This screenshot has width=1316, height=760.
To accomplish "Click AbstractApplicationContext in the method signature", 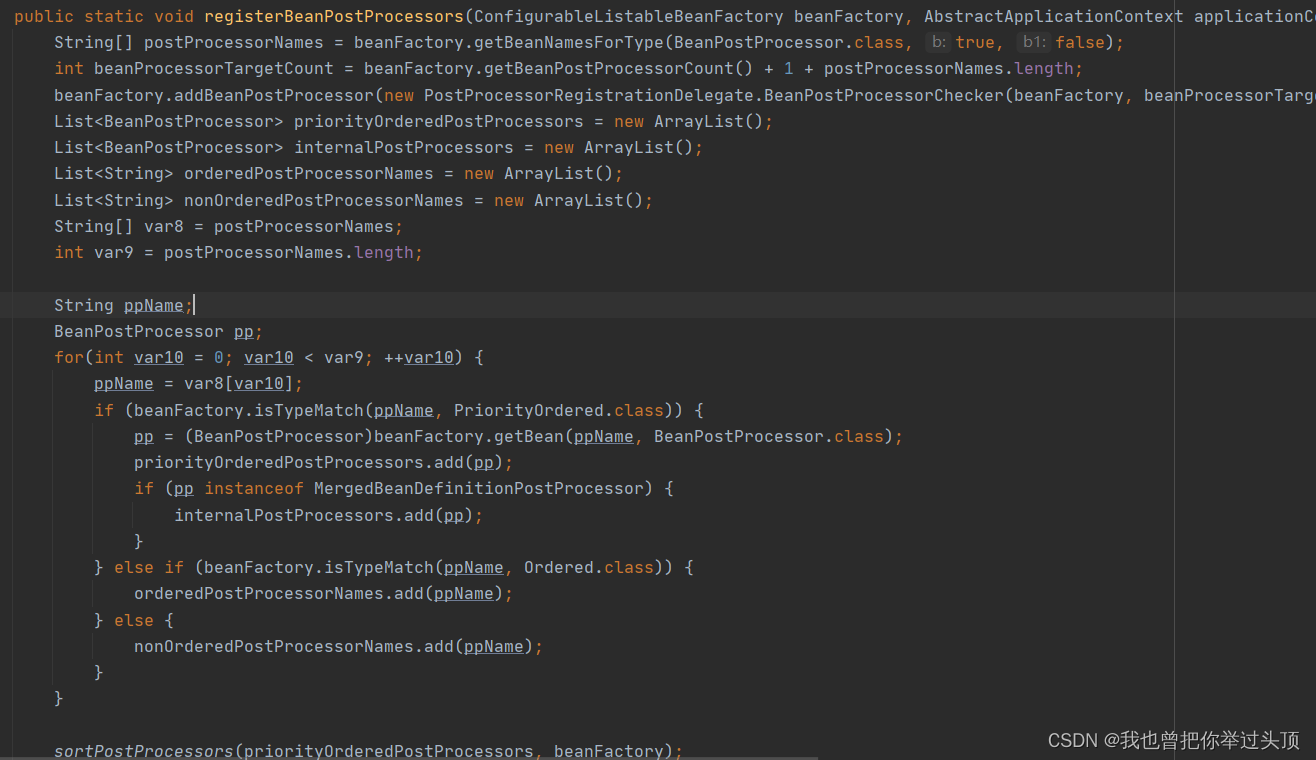I will coord(1054,16).
